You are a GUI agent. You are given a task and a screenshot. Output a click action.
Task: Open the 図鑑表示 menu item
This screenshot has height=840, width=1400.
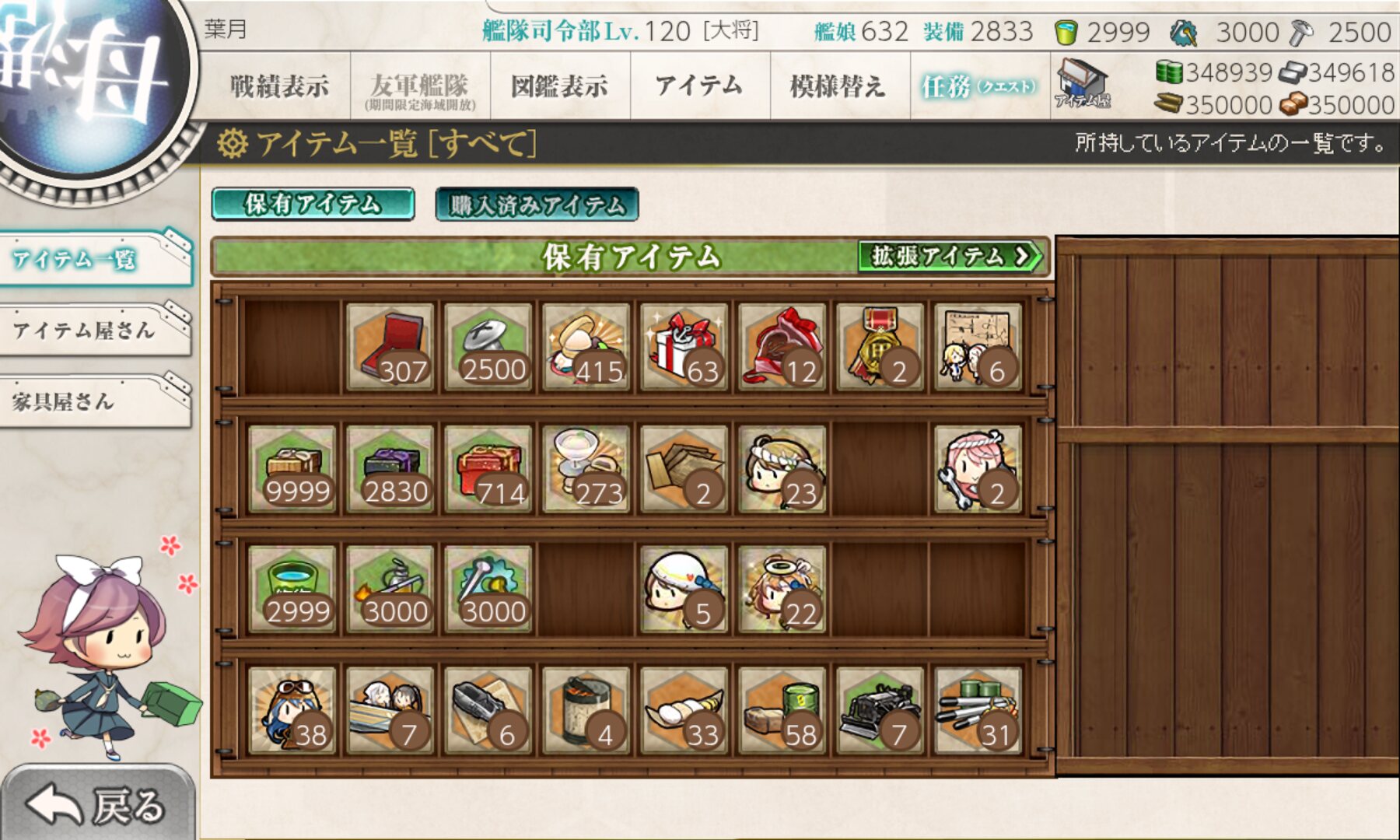pyautogui.click(x=559, y=86)
